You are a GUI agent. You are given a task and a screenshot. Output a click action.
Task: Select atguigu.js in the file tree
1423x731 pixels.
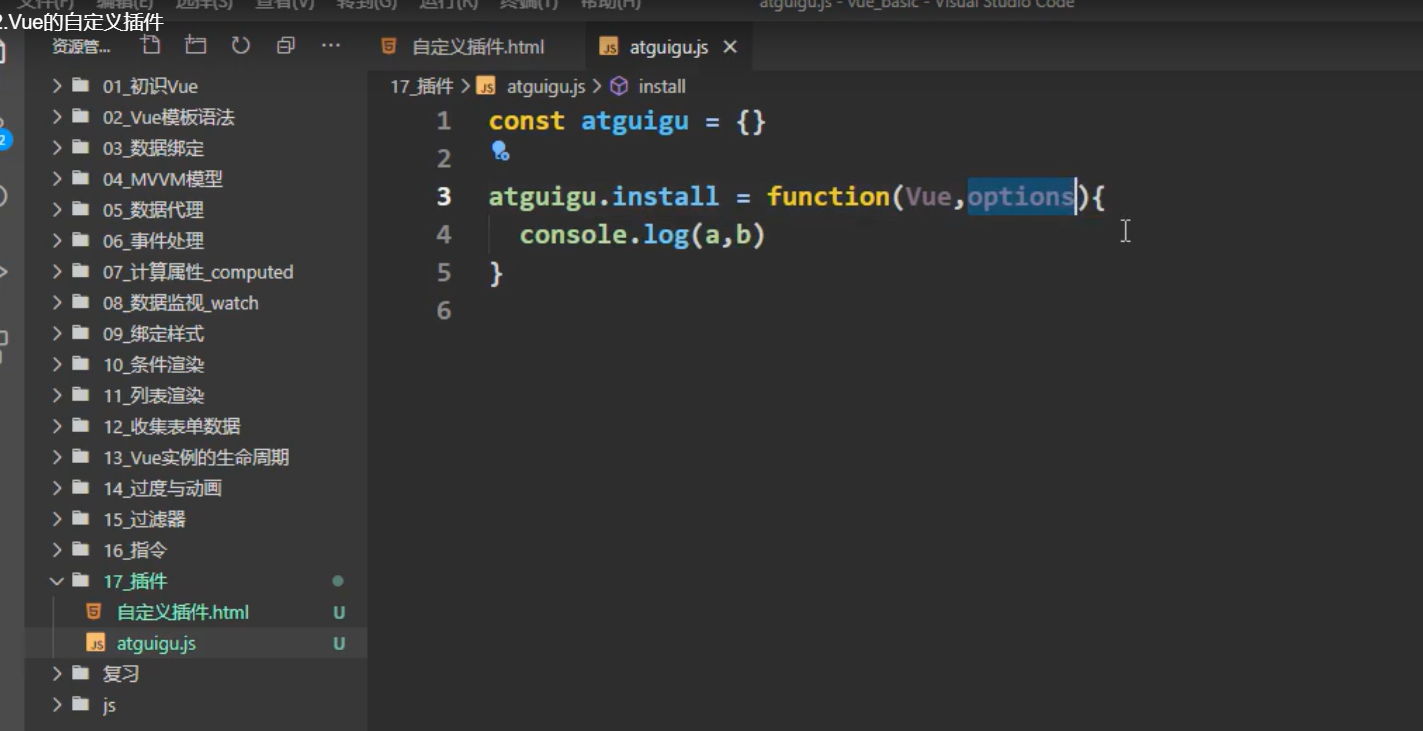(x=196, y=643)
